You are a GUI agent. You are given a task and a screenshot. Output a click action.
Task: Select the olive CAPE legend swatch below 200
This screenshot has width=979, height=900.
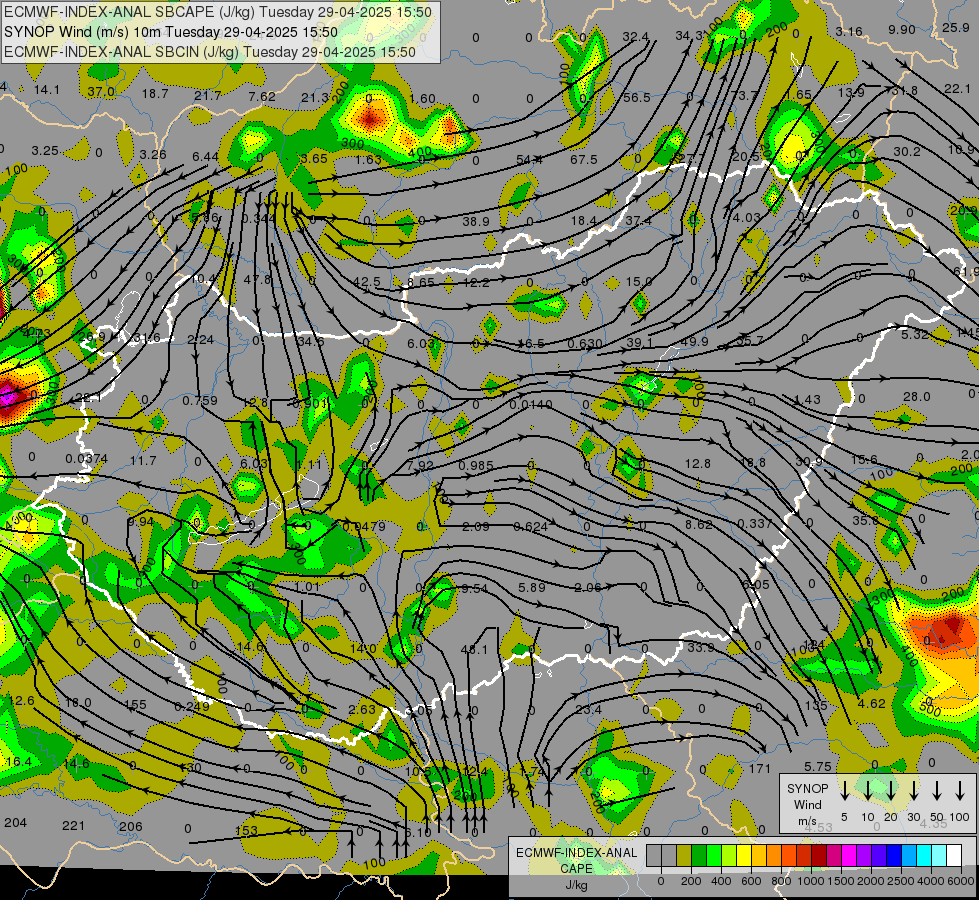[x=684, y=856]
